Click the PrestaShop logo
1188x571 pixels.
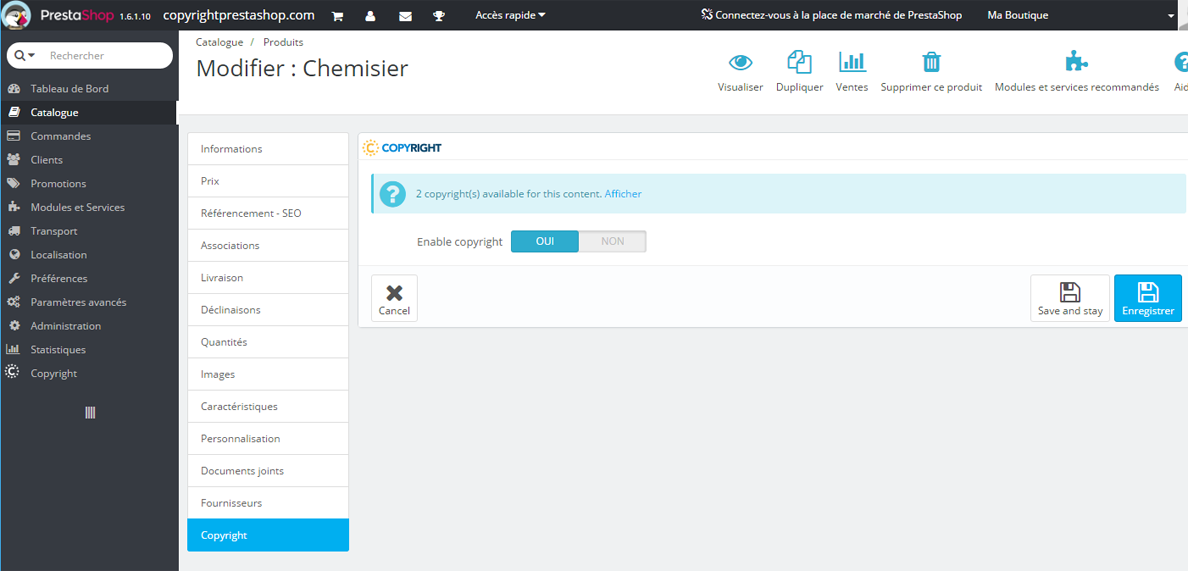click(60, 14)
